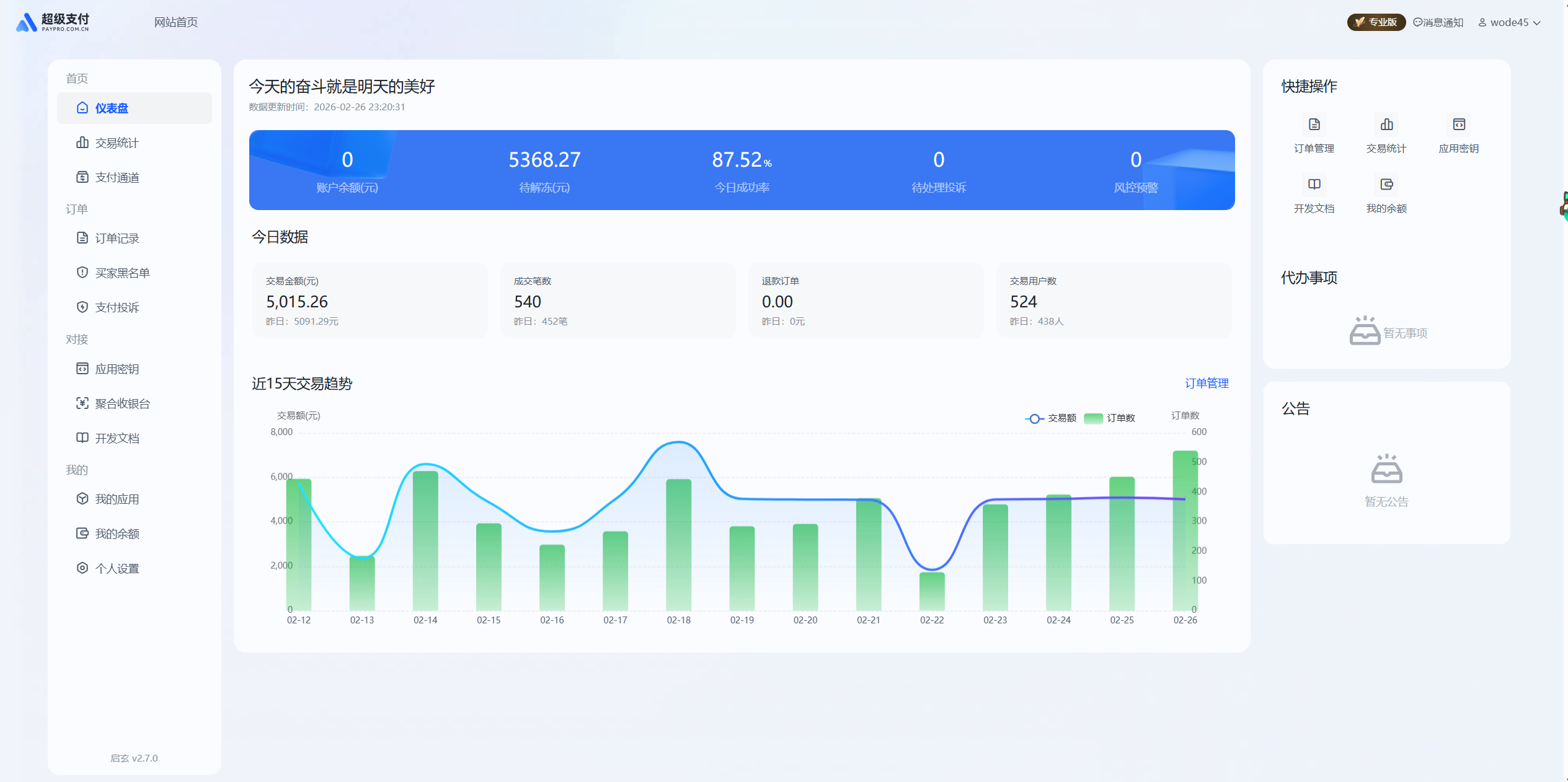Click the 专业版 badge
Viewport: 1568px width, 782px height.
1376,22
